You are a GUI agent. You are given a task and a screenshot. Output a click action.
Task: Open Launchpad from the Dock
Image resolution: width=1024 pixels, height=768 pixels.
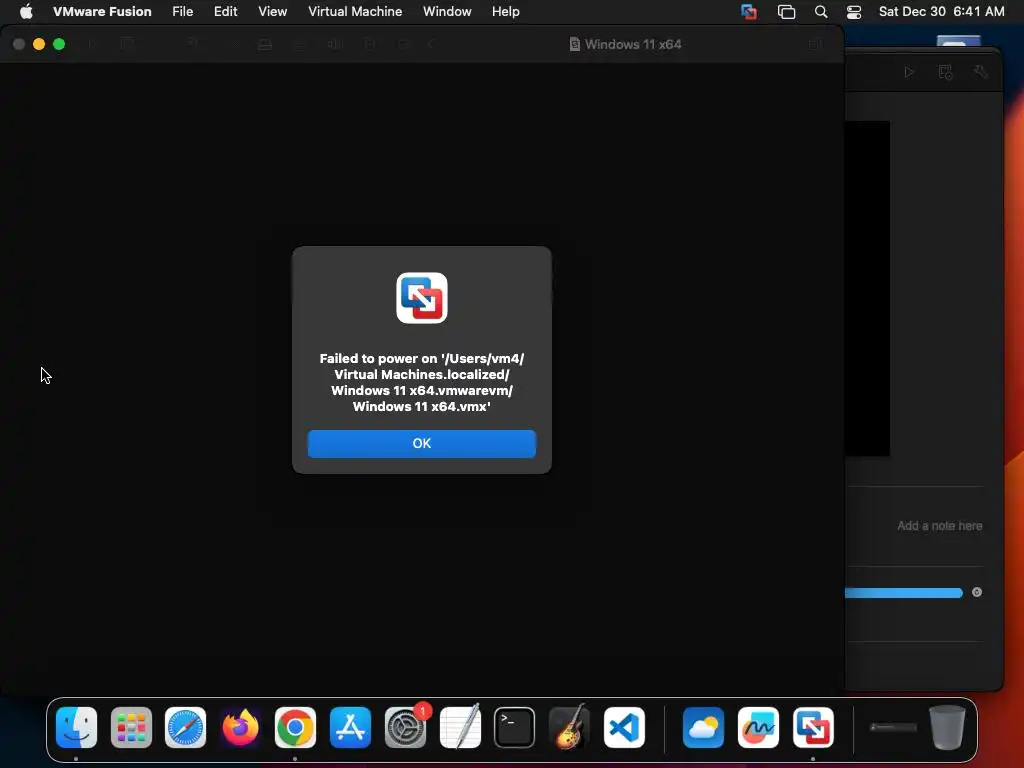(131, 727)
